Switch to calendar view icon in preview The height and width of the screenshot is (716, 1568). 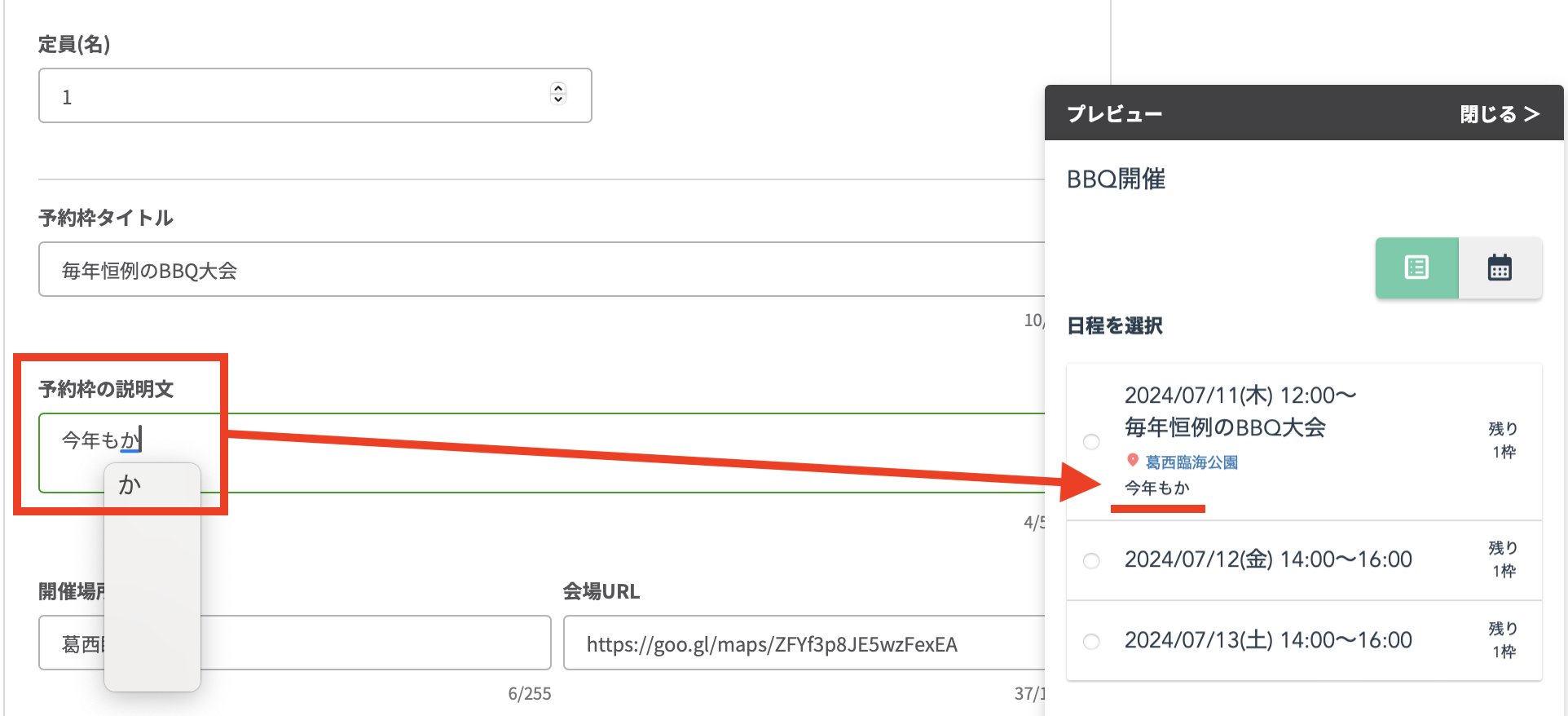[x=1500, y=267]
